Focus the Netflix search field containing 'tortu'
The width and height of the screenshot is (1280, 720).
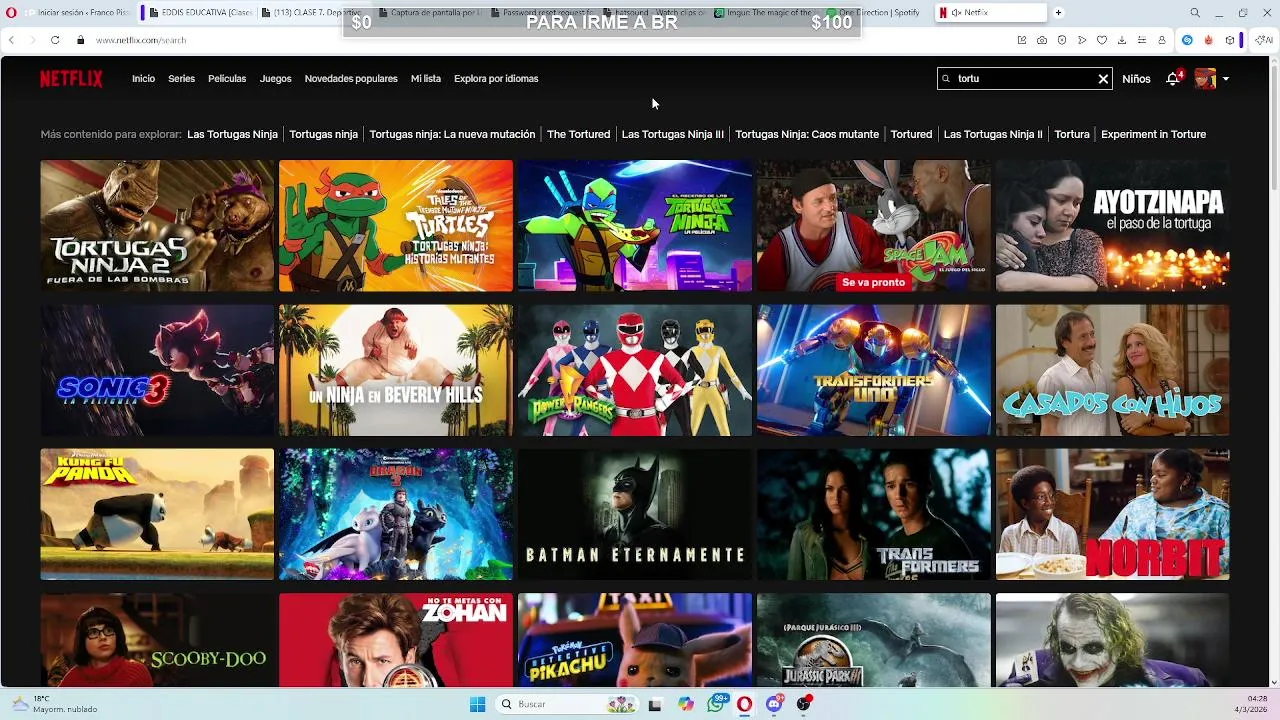1024,78
